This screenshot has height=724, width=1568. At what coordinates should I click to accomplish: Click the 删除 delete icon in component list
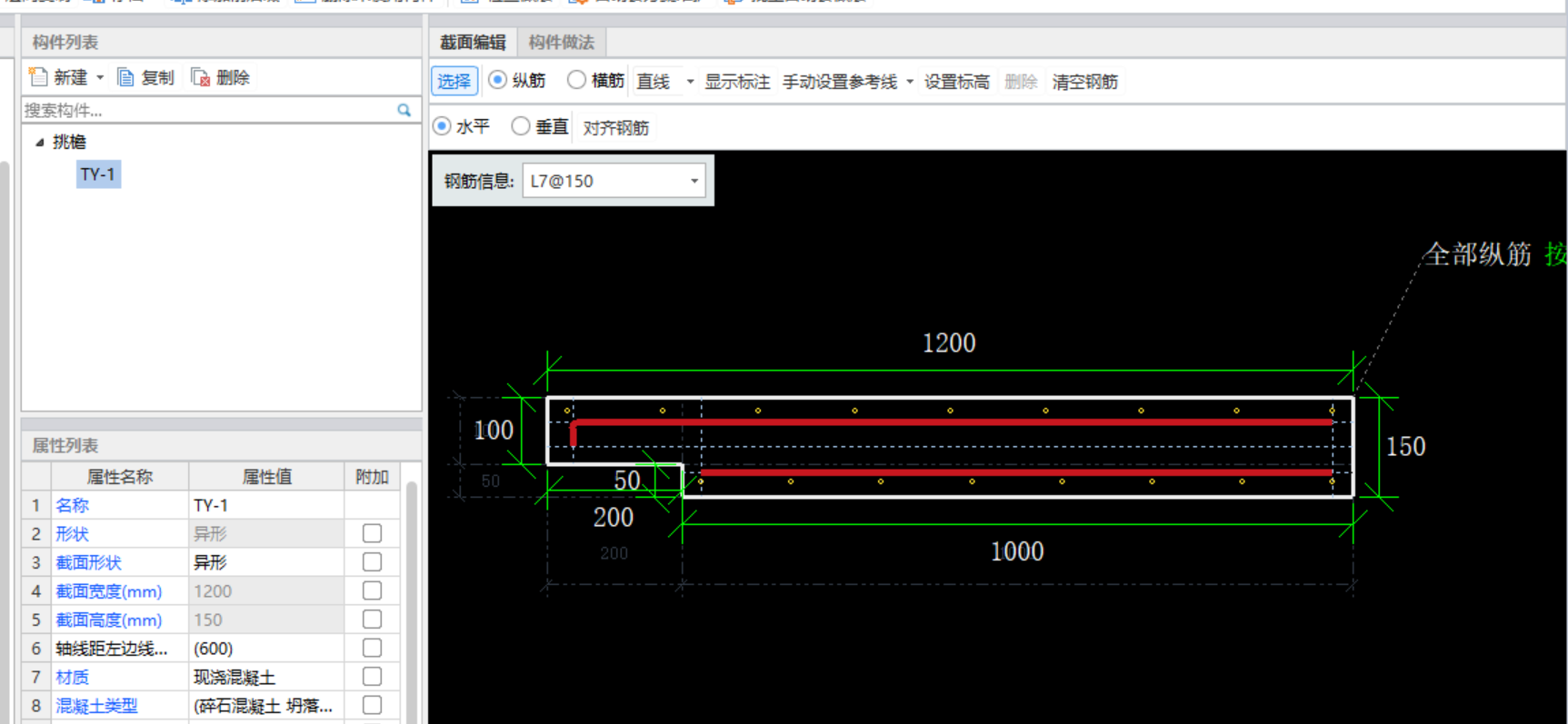[x=200, y=77]
